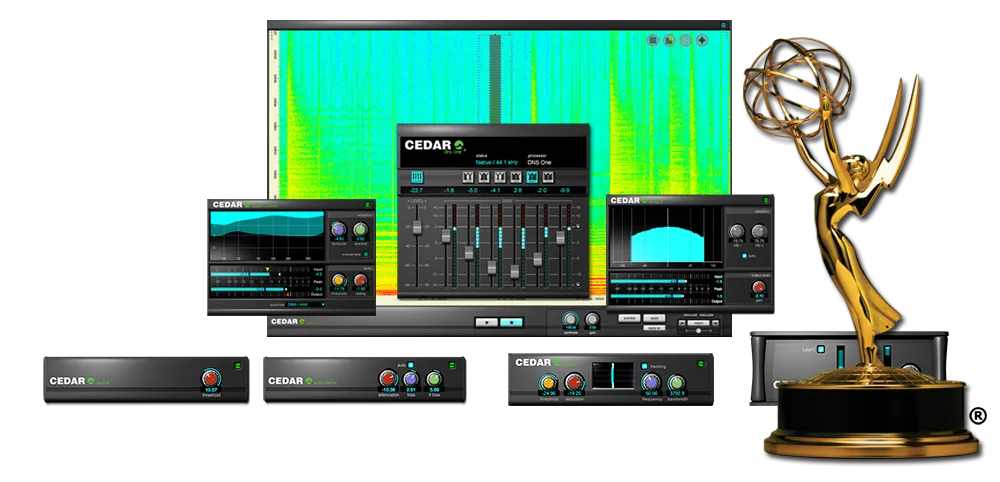1000x482 pixels.
Task: Click the search button in spectrogram window
Action: (698, 323)
